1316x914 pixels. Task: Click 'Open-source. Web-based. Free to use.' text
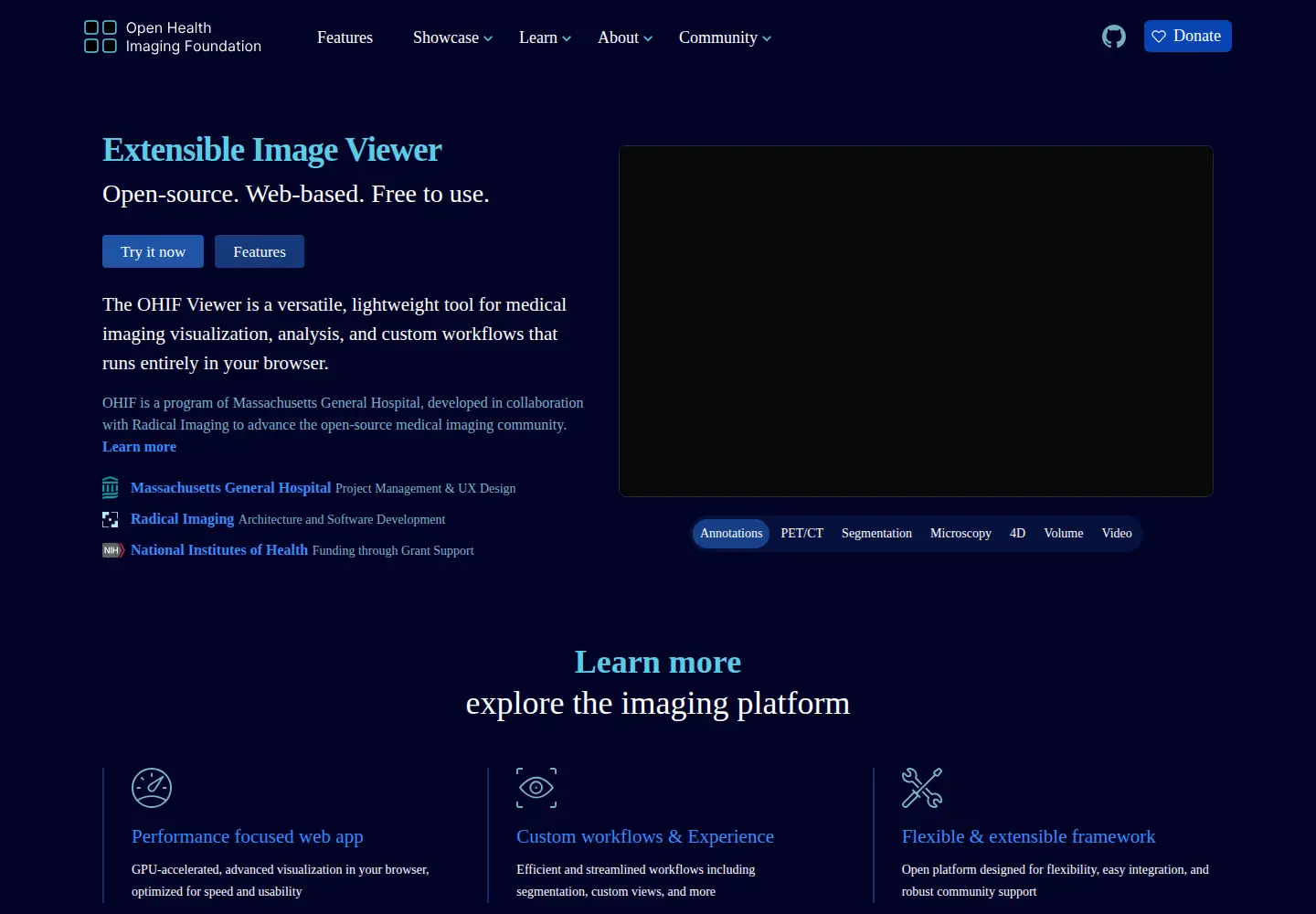tap(296, 194)
